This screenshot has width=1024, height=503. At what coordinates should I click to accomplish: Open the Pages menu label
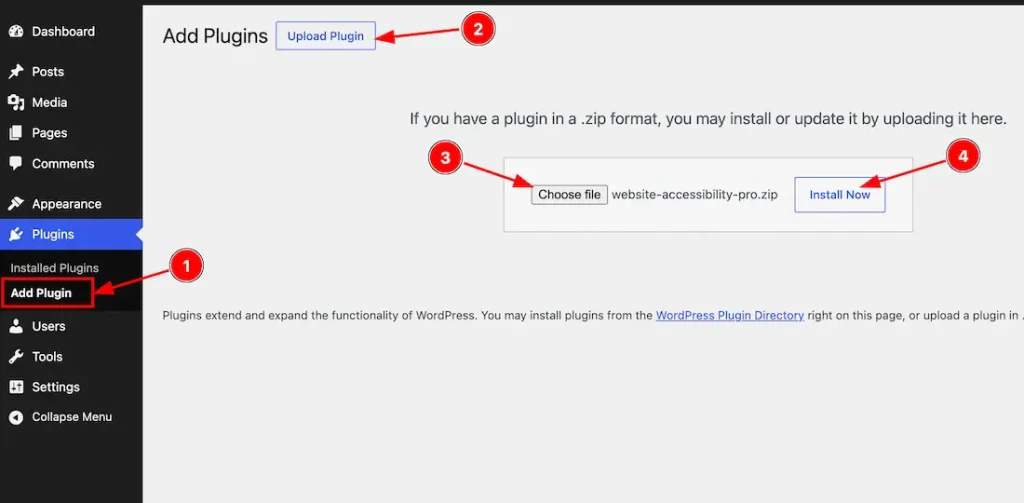50,133
